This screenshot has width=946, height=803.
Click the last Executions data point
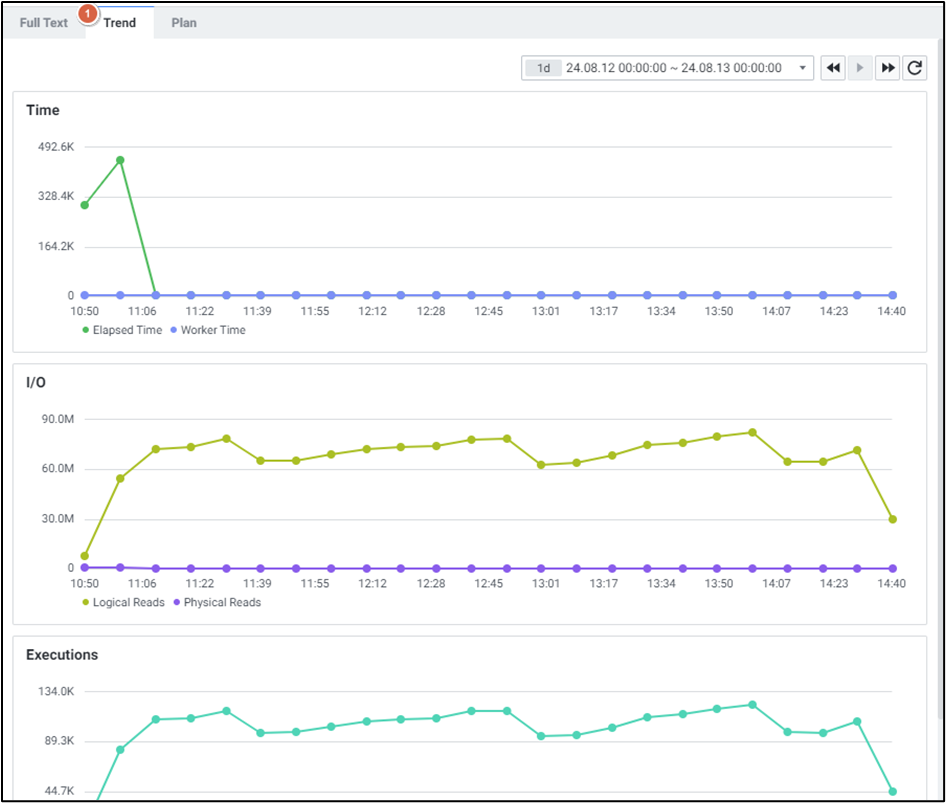click(x=892, y=791)
